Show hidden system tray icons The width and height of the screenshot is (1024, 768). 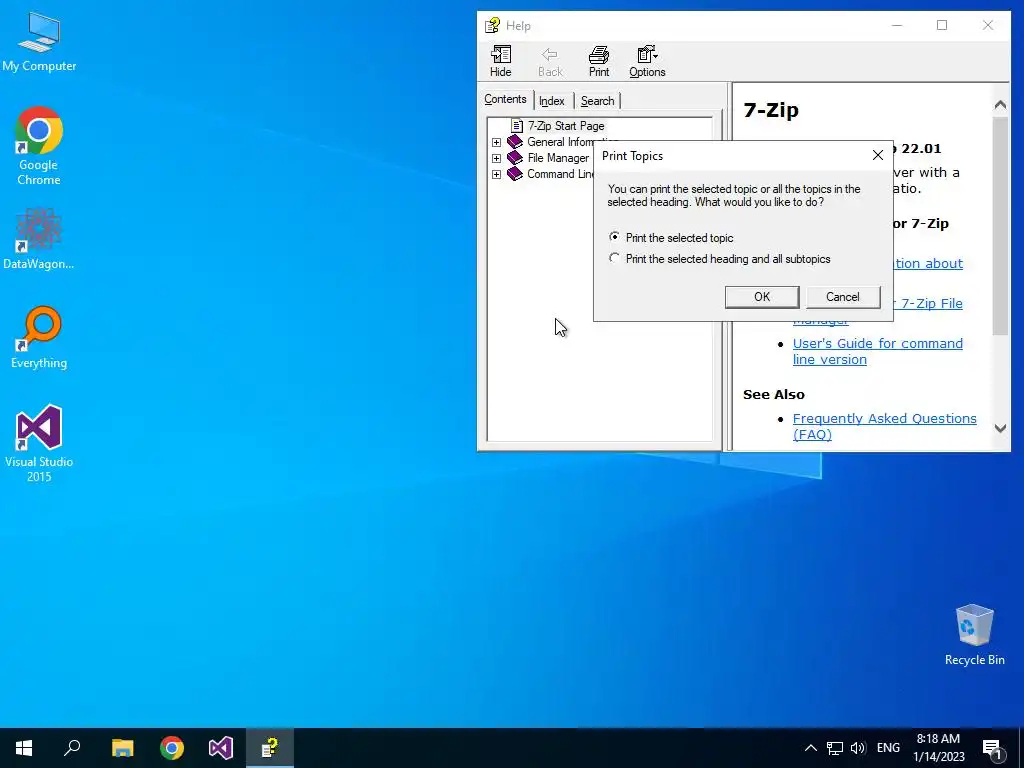point(810,748)
